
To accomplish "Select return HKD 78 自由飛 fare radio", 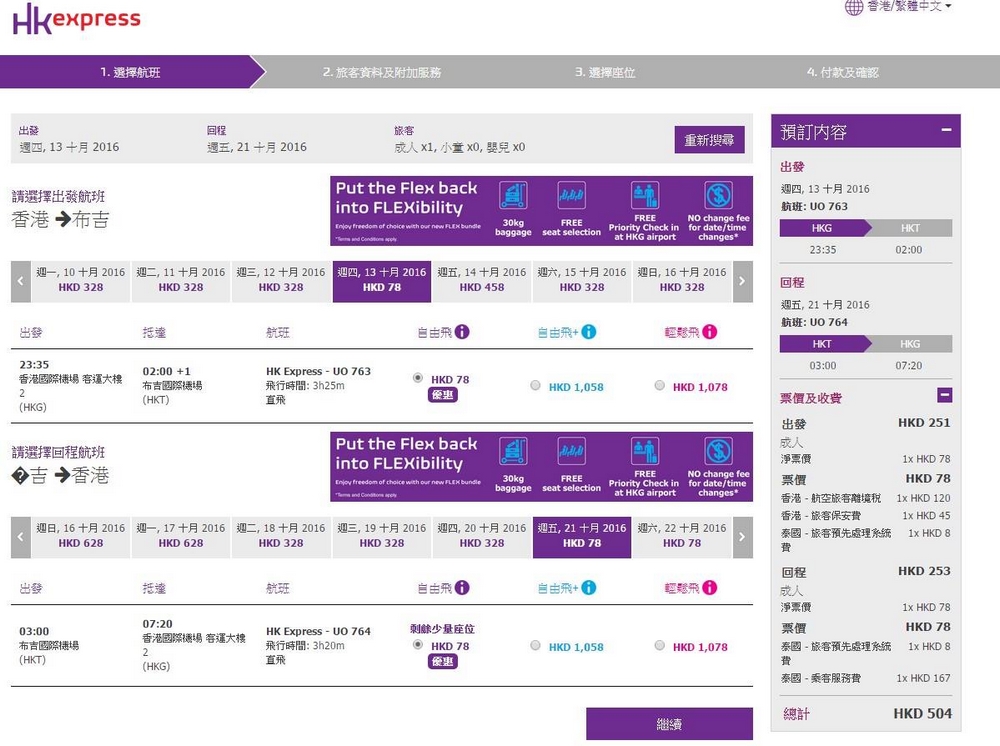I will tap(418, 644).
